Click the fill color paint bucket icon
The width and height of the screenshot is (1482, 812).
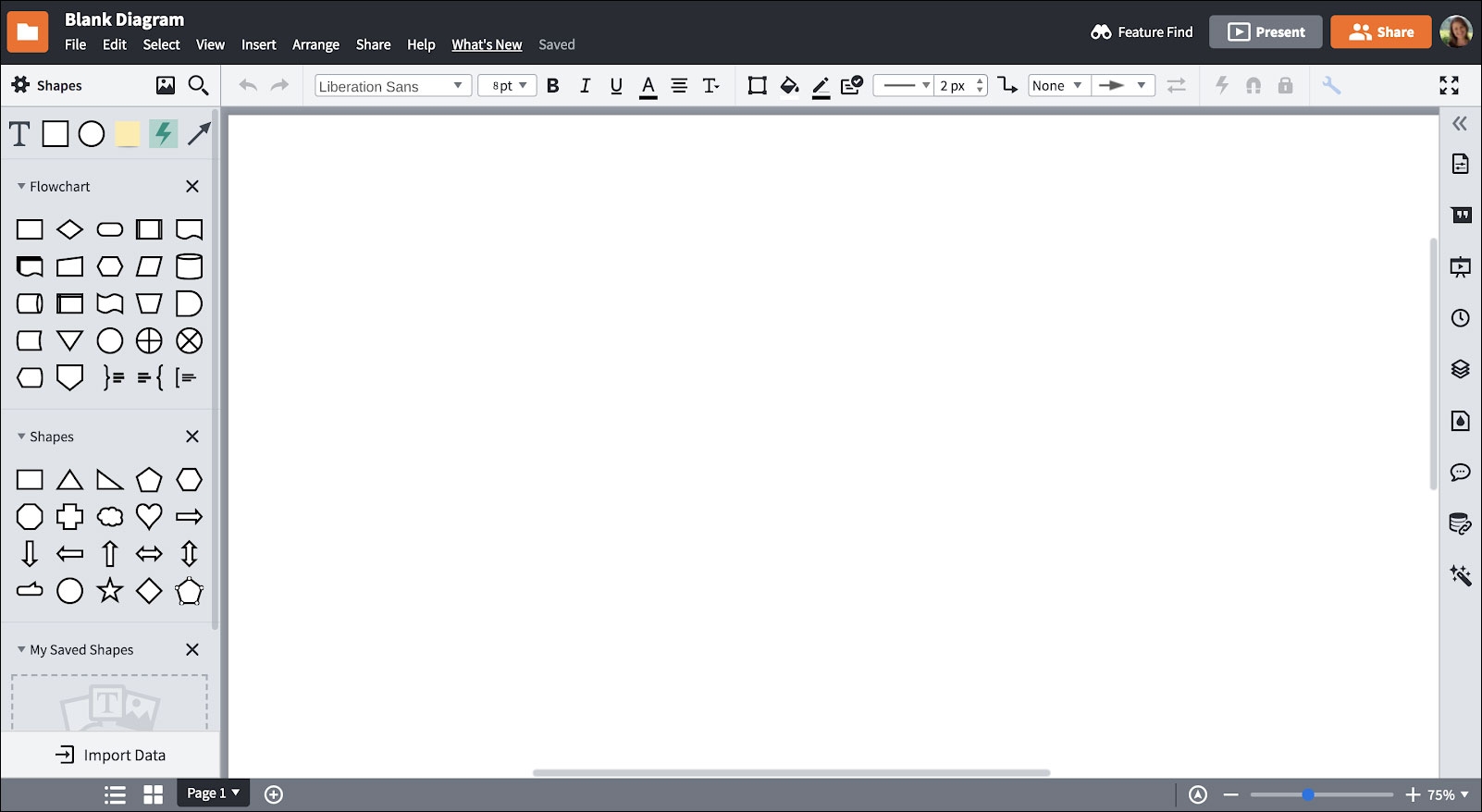789,86
